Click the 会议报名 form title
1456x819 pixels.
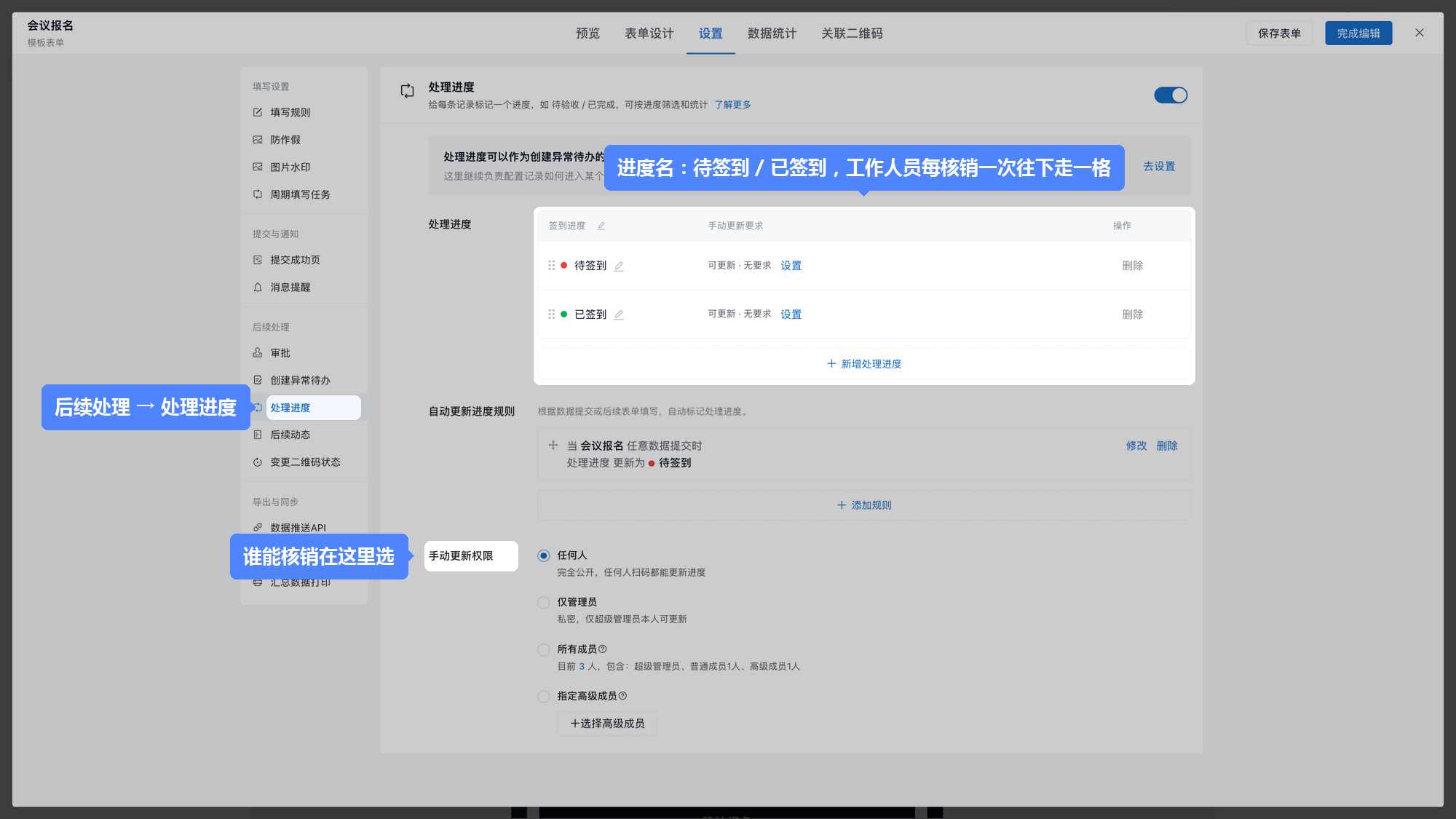[x=50, y=25]
